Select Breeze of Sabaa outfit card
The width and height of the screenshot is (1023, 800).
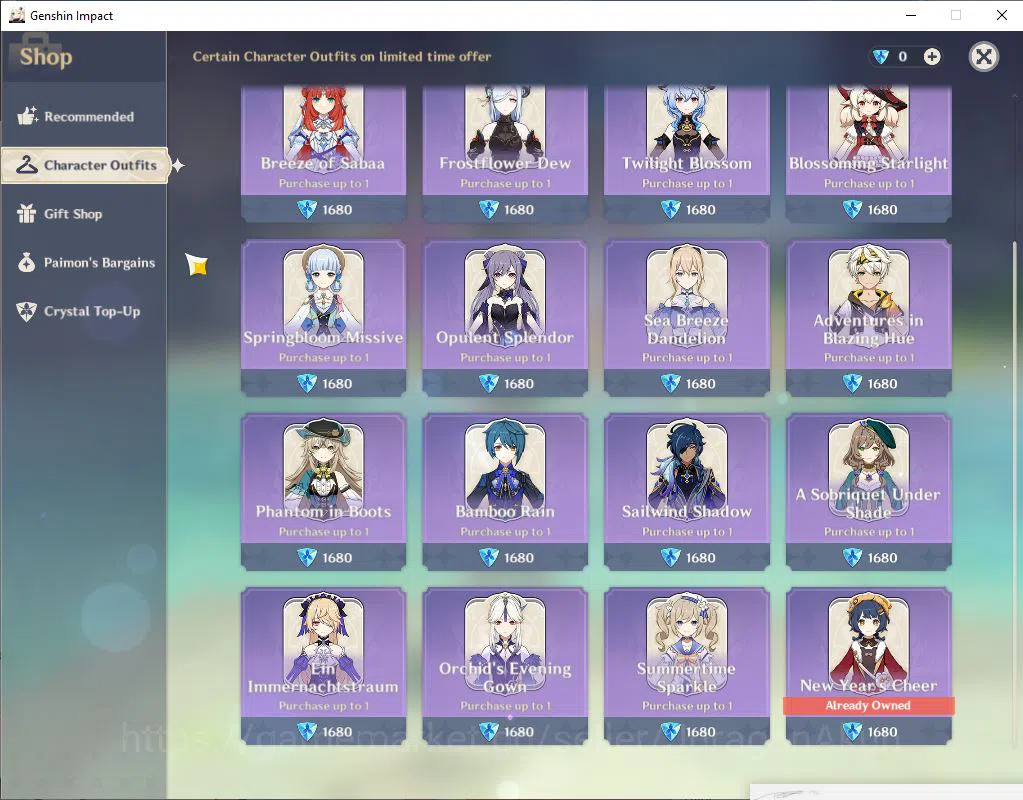324,153
